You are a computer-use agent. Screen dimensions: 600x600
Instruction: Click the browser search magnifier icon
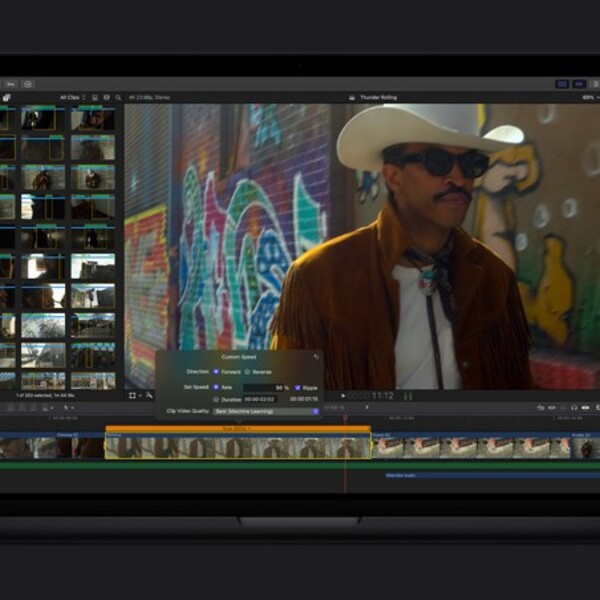coord(118,98)
